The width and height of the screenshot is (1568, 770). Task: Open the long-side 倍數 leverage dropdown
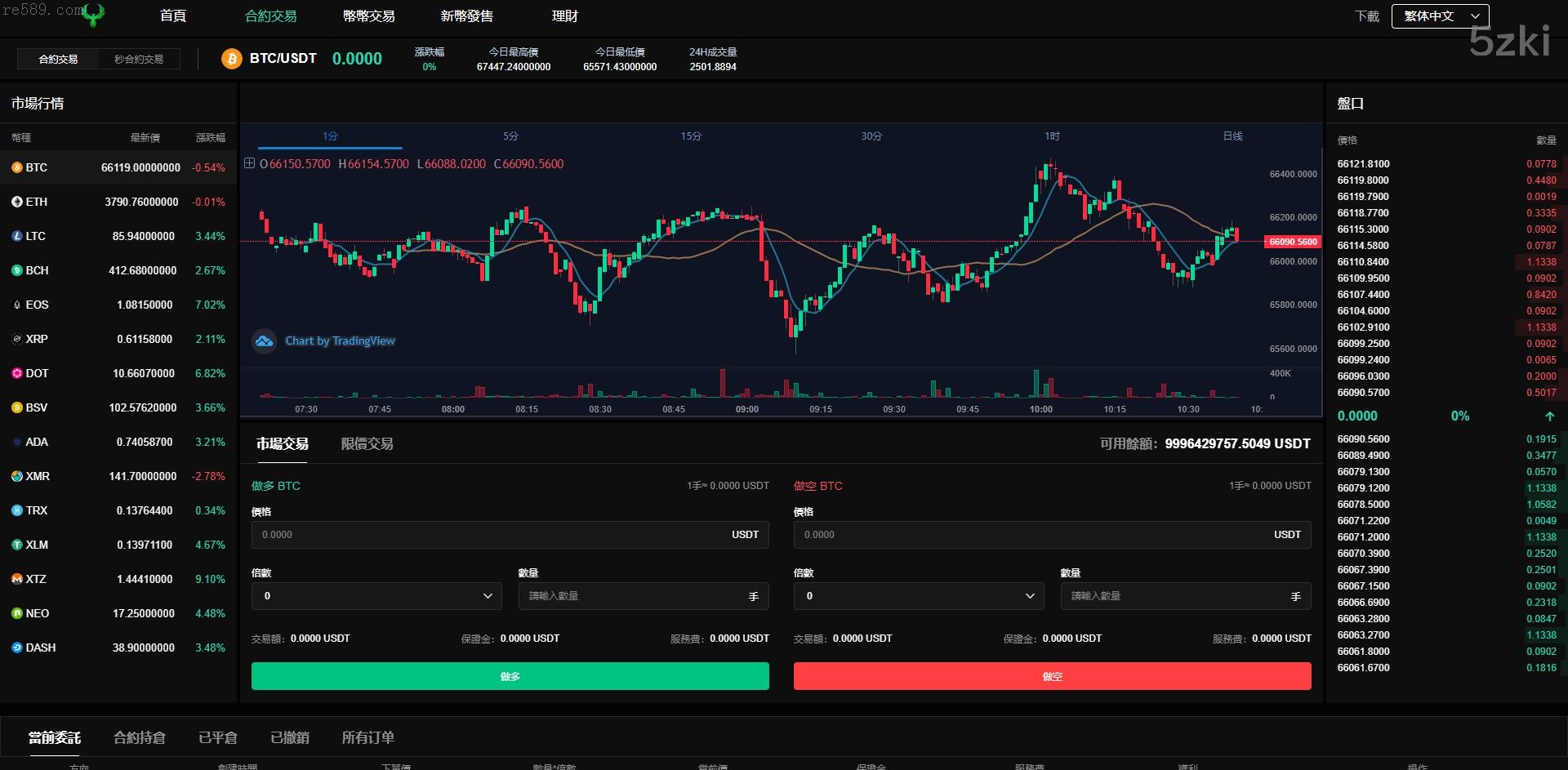click(x=376, y=596)
